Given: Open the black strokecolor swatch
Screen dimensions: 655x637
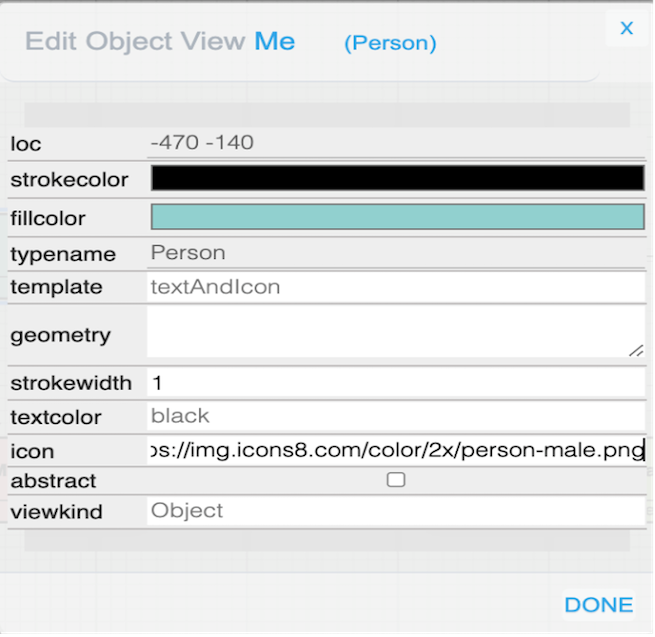Looking at the screenshot, I should click(x=397, y=178).
